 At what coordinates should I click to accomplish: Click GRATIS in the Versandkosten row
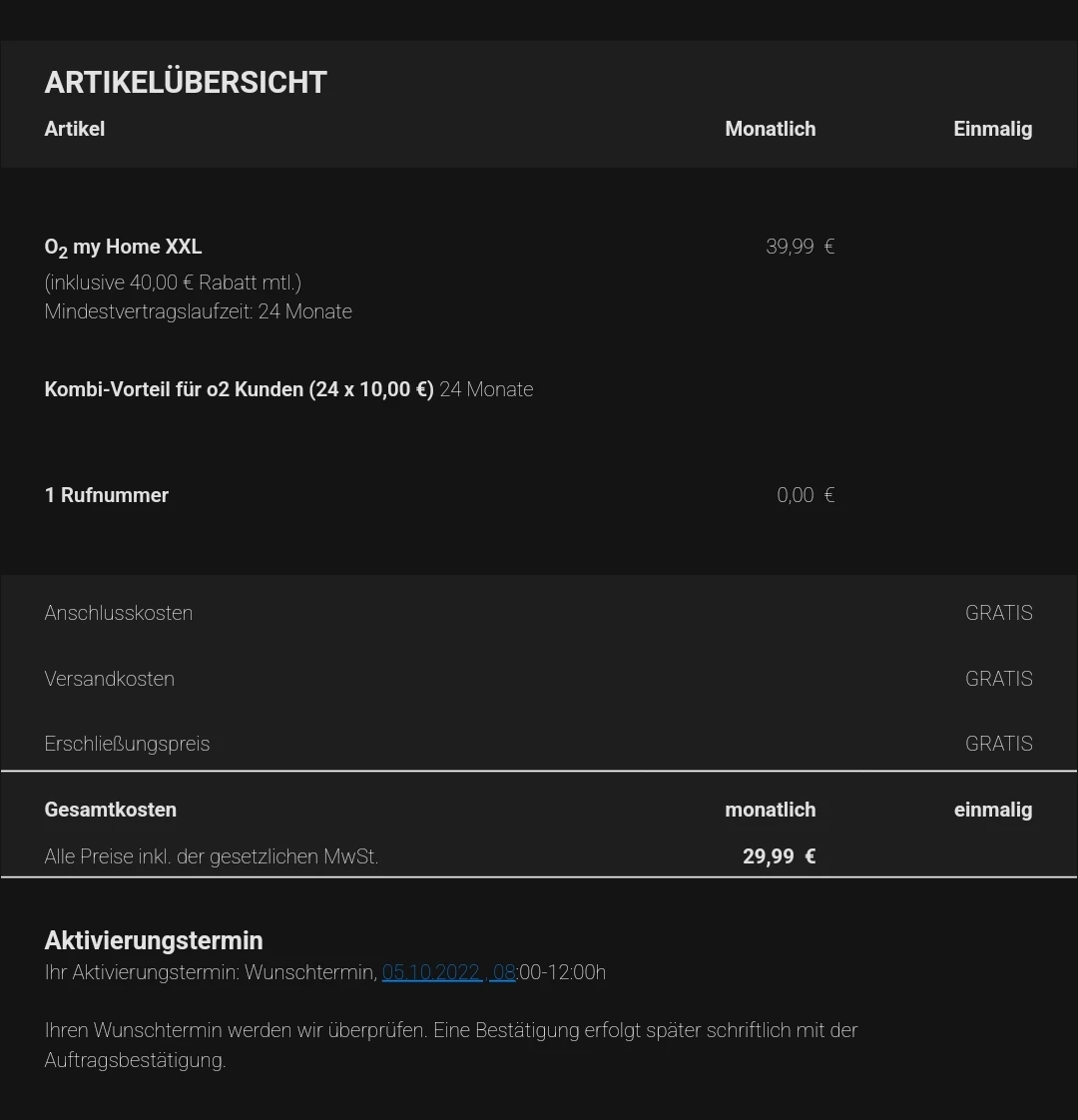click(998, 679)
